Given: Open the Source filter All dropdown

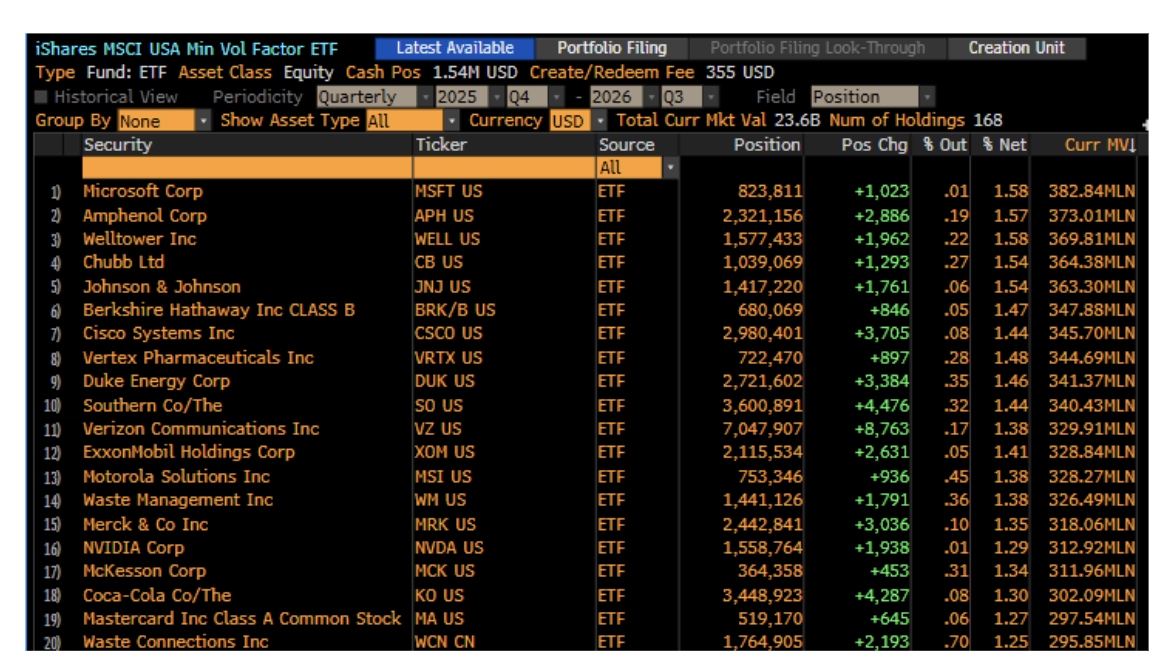Looking at the screenshot, I should tap(637, 168).
